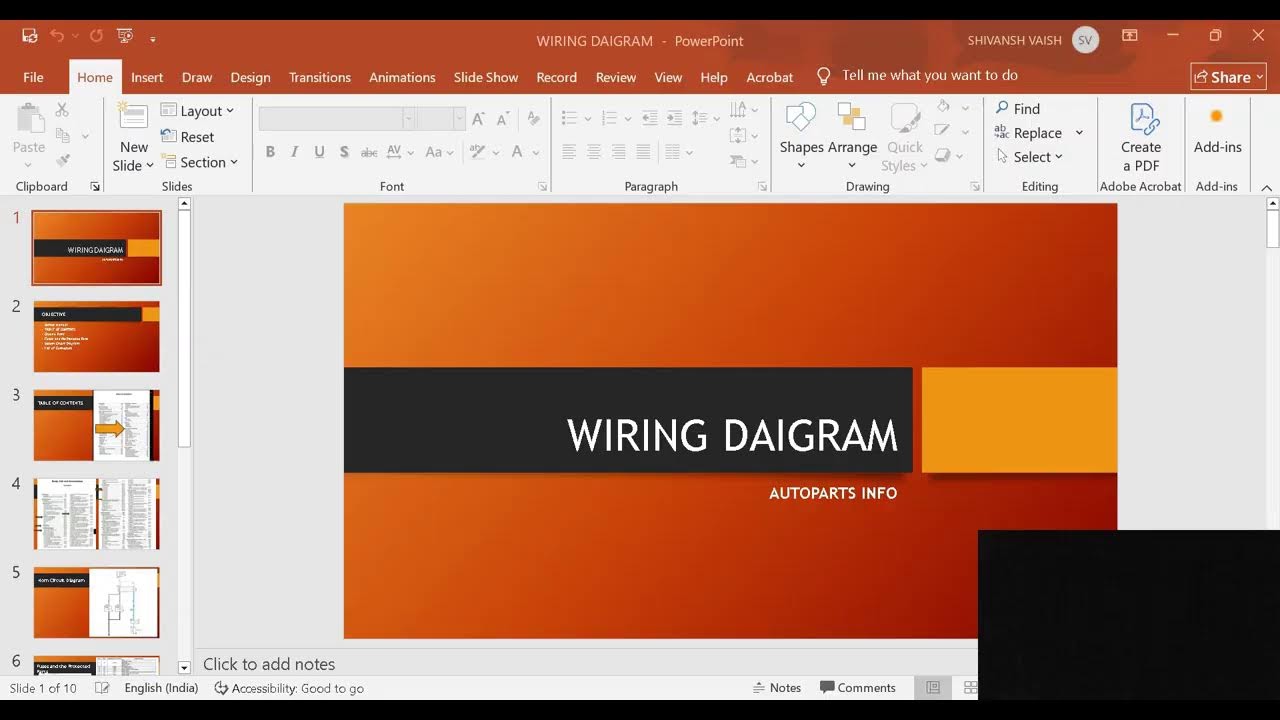Click the Save icon in title bar

pos(30,36)
